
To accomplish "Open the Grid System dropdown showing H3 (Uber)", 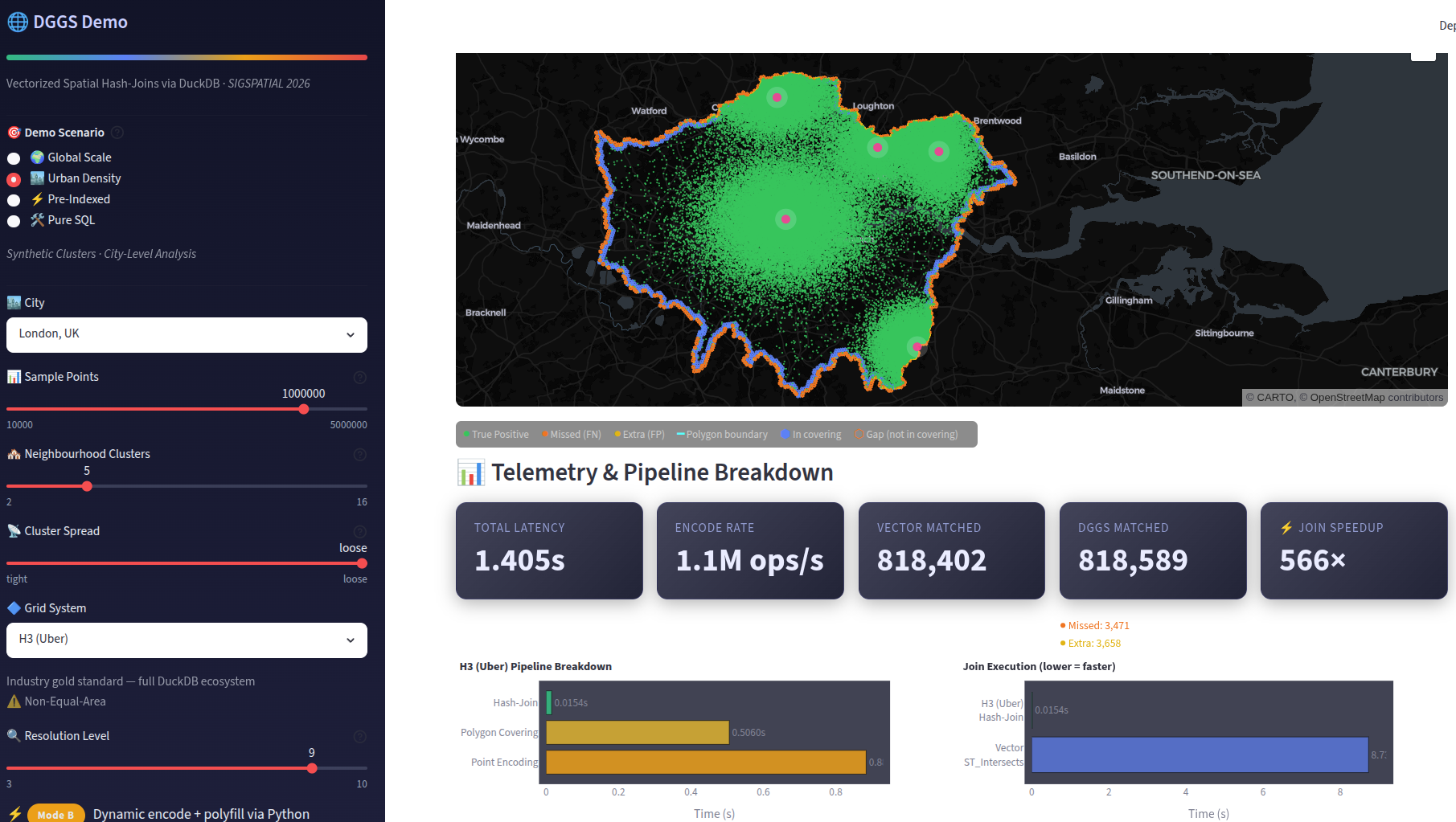I will [x=187, y=640].
